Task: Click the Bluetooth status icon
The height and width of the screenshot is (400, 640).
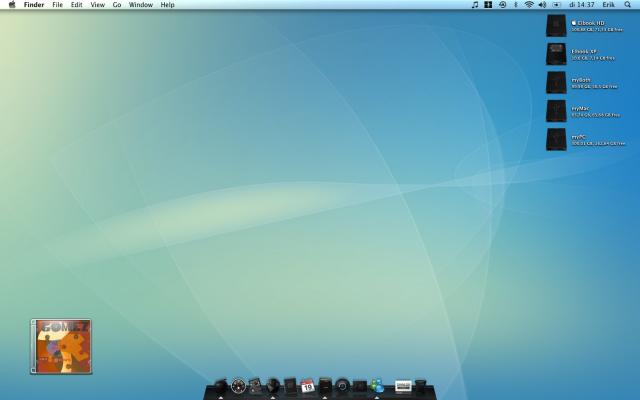Action: 516,4
